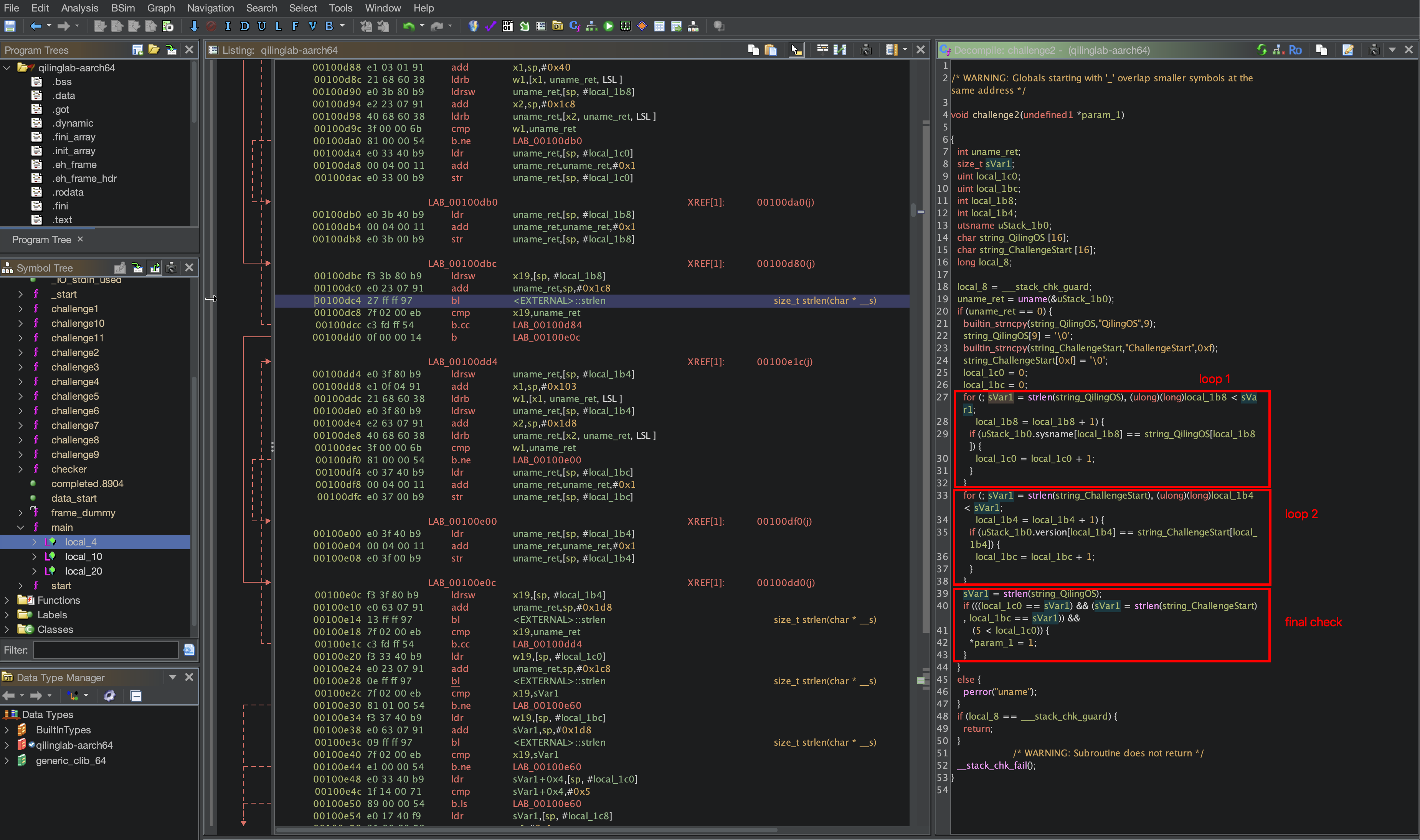1420x840 pixels.
Task: Take a snapshot of the Decompile panel
Action: 1374,50
